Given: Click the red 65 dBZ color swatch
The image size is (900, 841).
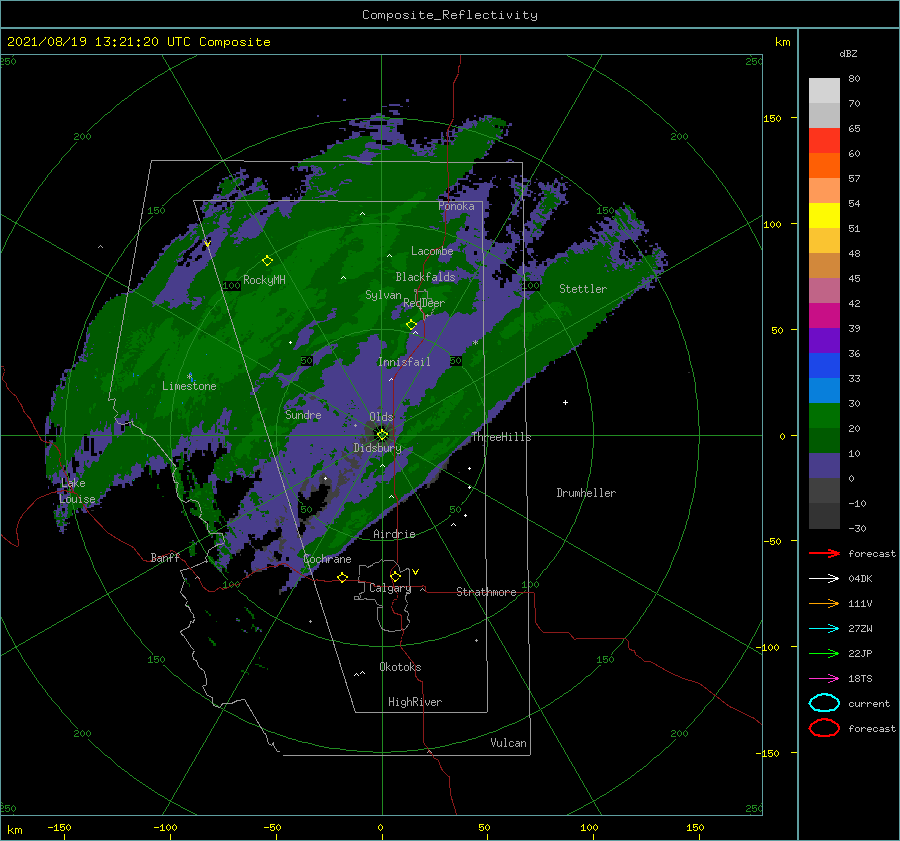Looking at the screenshot, I should (824, 141).
